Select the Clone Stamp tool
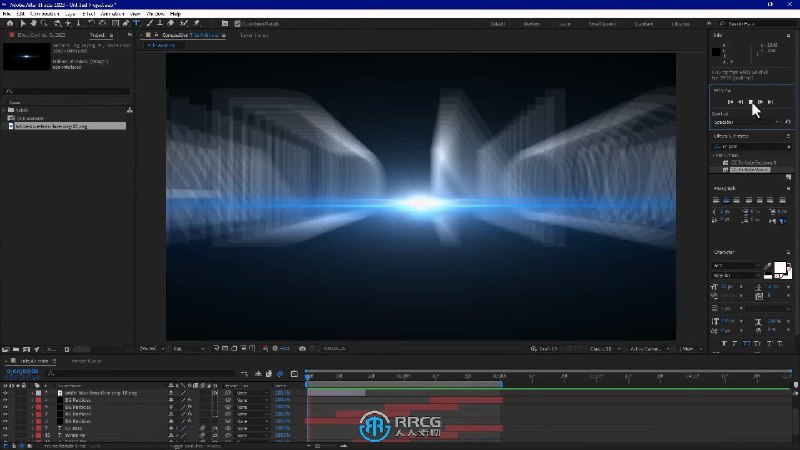The height and width of the screenshot is (450, 800). pos(160,23)
